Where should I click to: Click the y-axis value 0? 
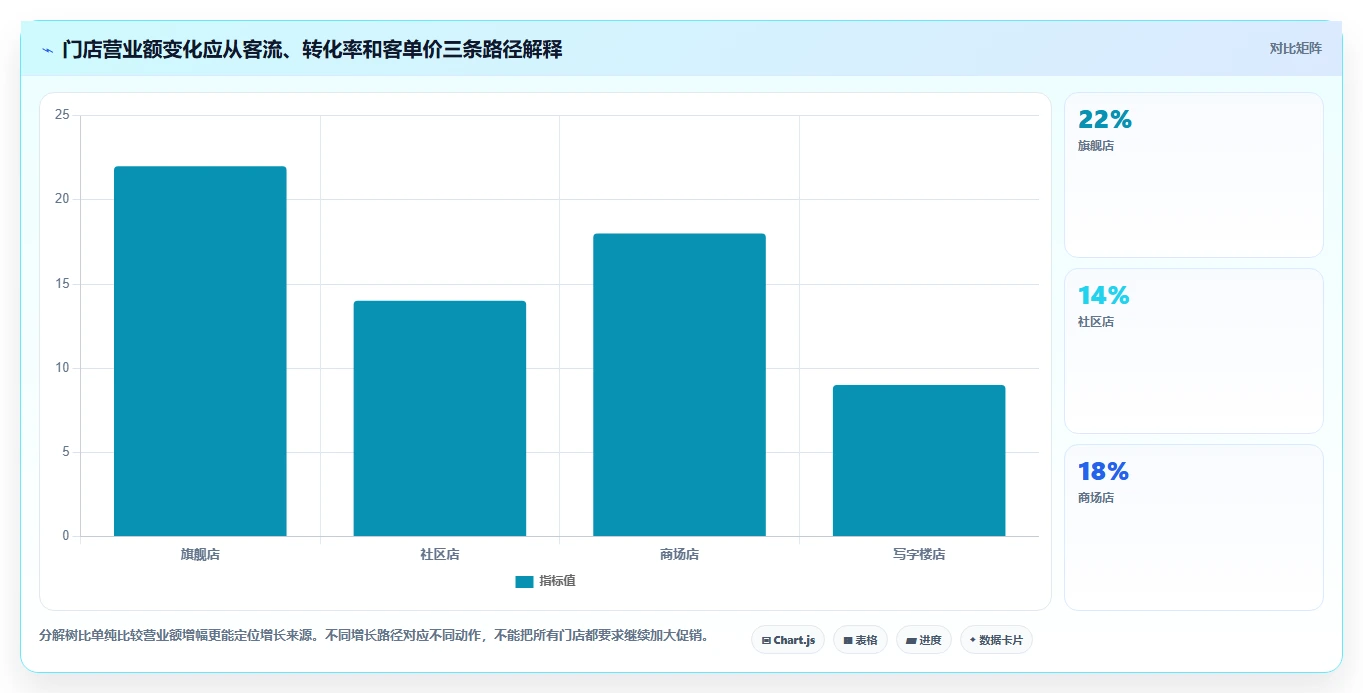coord(66,536)
